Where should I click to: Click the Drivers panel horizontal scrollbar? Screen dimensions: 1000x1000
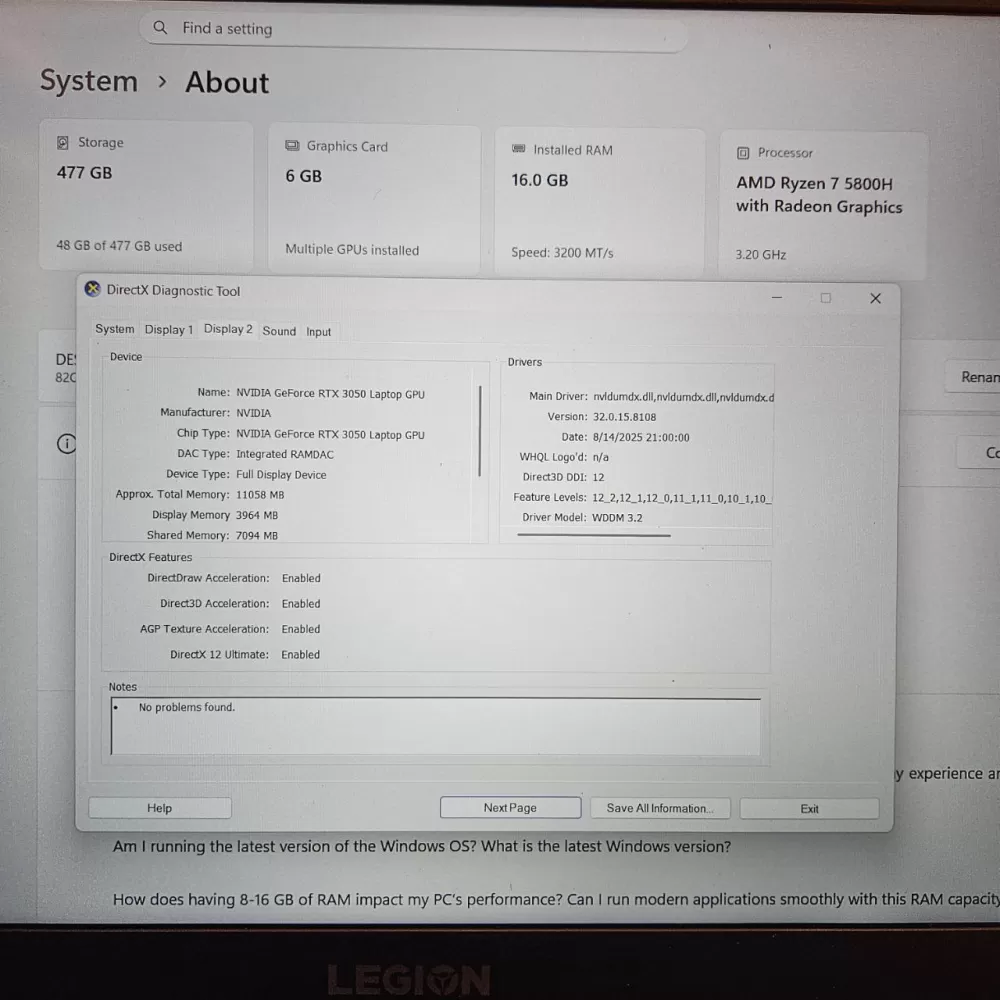pyautogui.click(x=594, y=535)
